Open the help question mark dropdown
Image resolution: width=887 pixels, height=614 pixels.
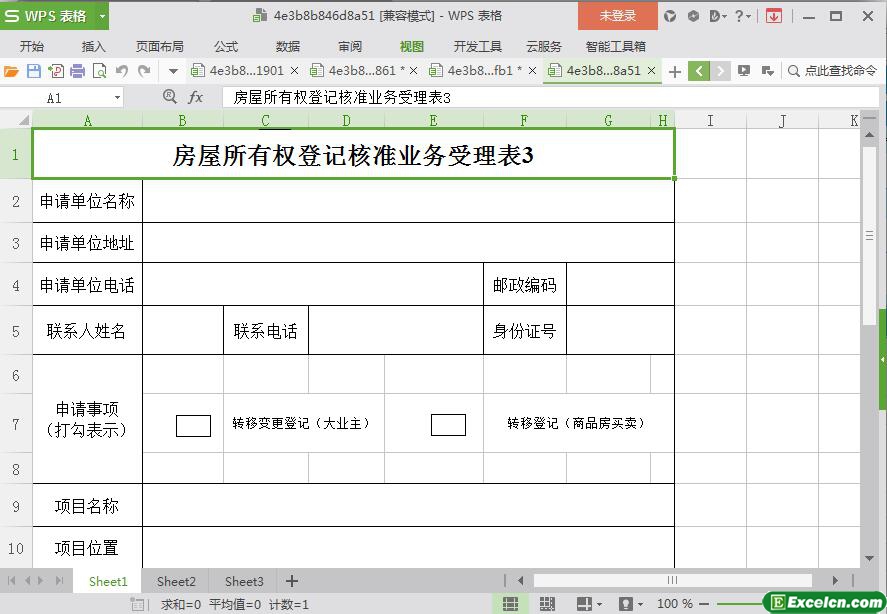(x=742, y=16)
